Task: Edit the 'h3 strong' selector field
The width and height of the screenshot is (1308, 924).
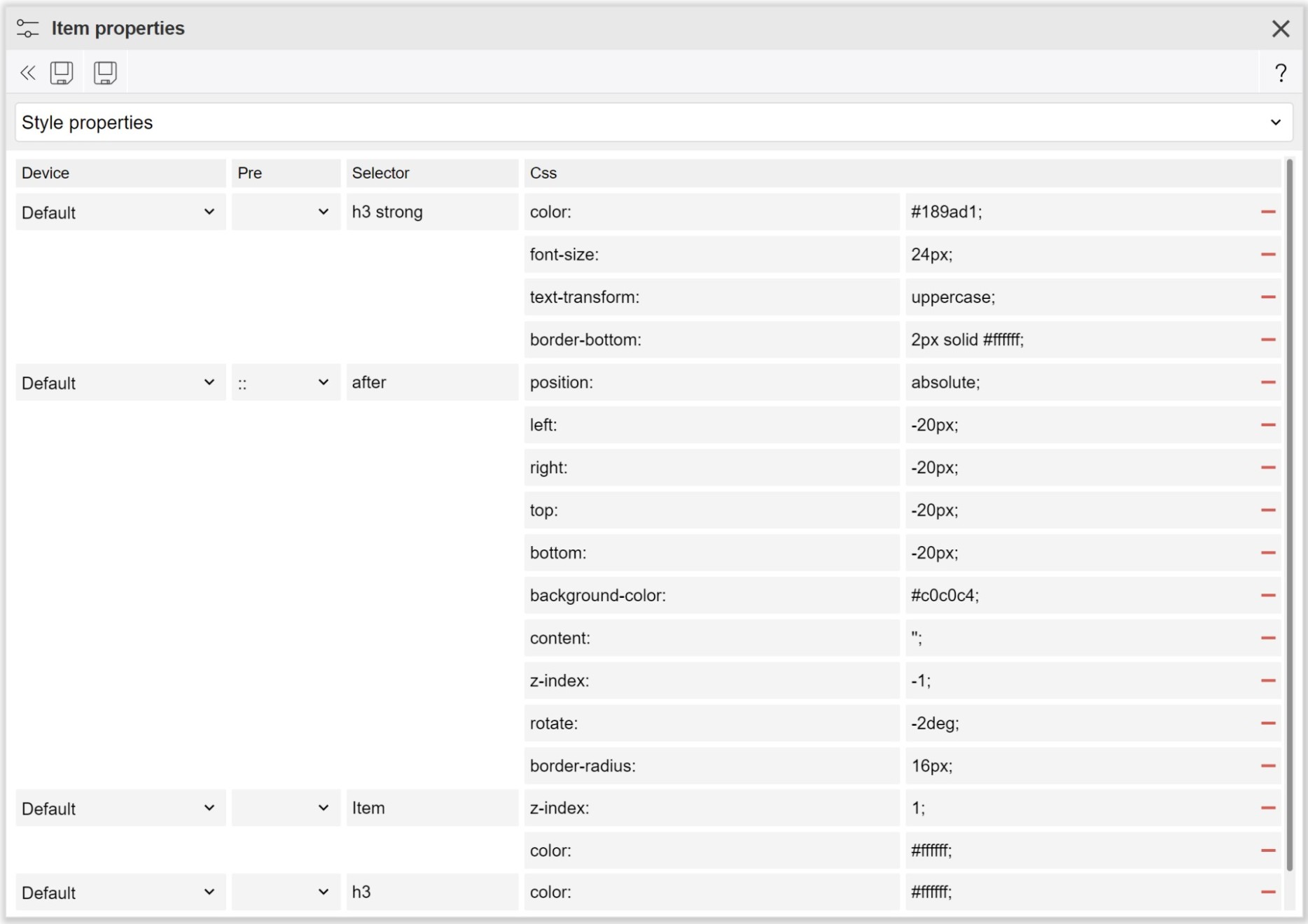Action: 432,212
